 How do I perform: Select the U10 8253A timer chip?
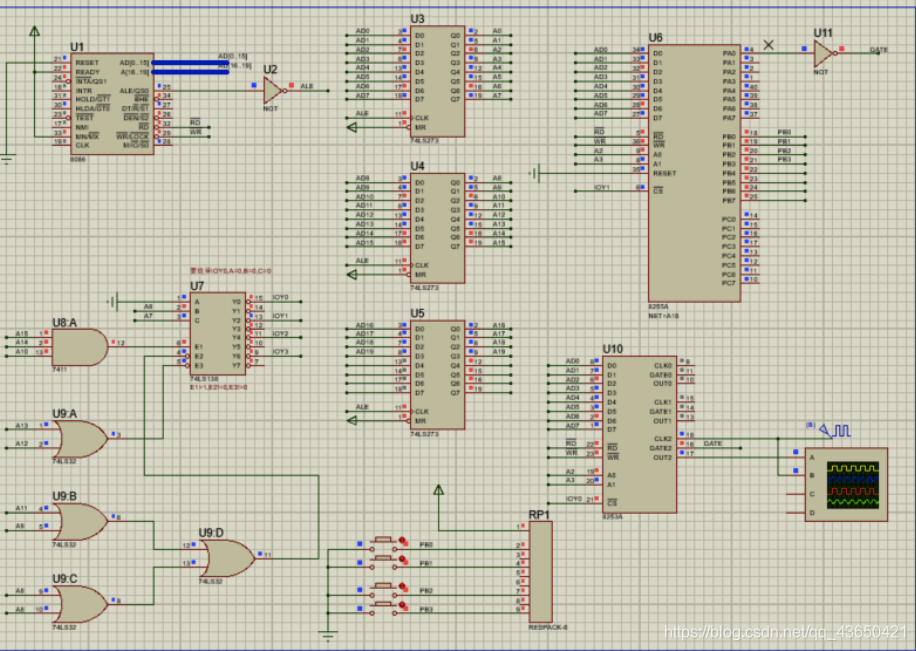[640, 435]
